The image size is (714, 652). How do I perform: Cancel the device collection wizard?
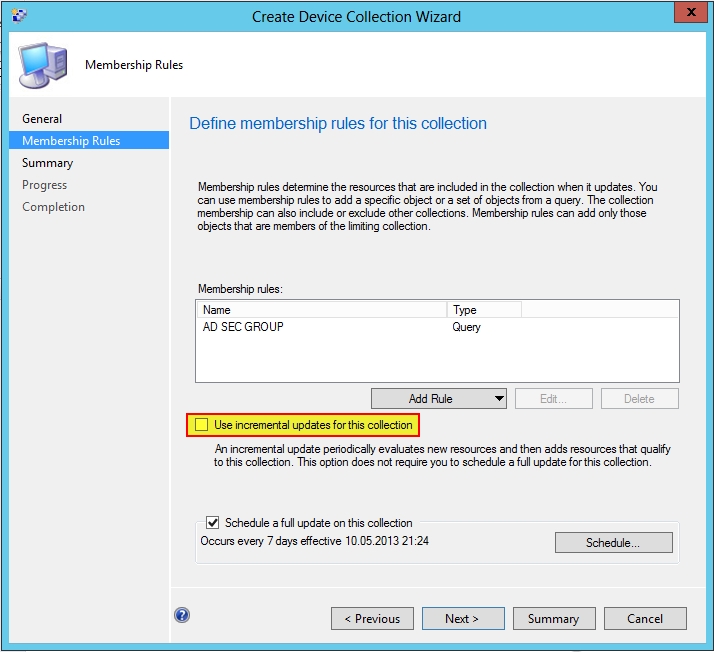coord(645,618)
